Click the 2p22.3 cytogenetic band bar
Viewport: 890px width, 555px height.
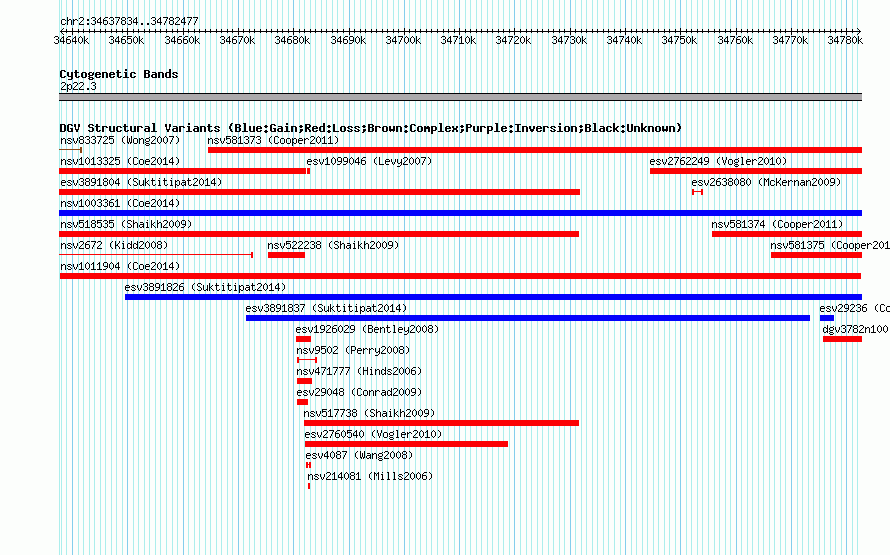pyautogui.click(x=460, y=97)
